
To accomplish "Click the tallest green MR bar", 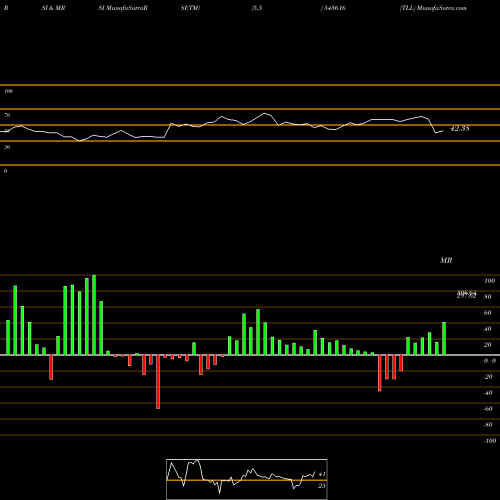I will pos(94,315).
